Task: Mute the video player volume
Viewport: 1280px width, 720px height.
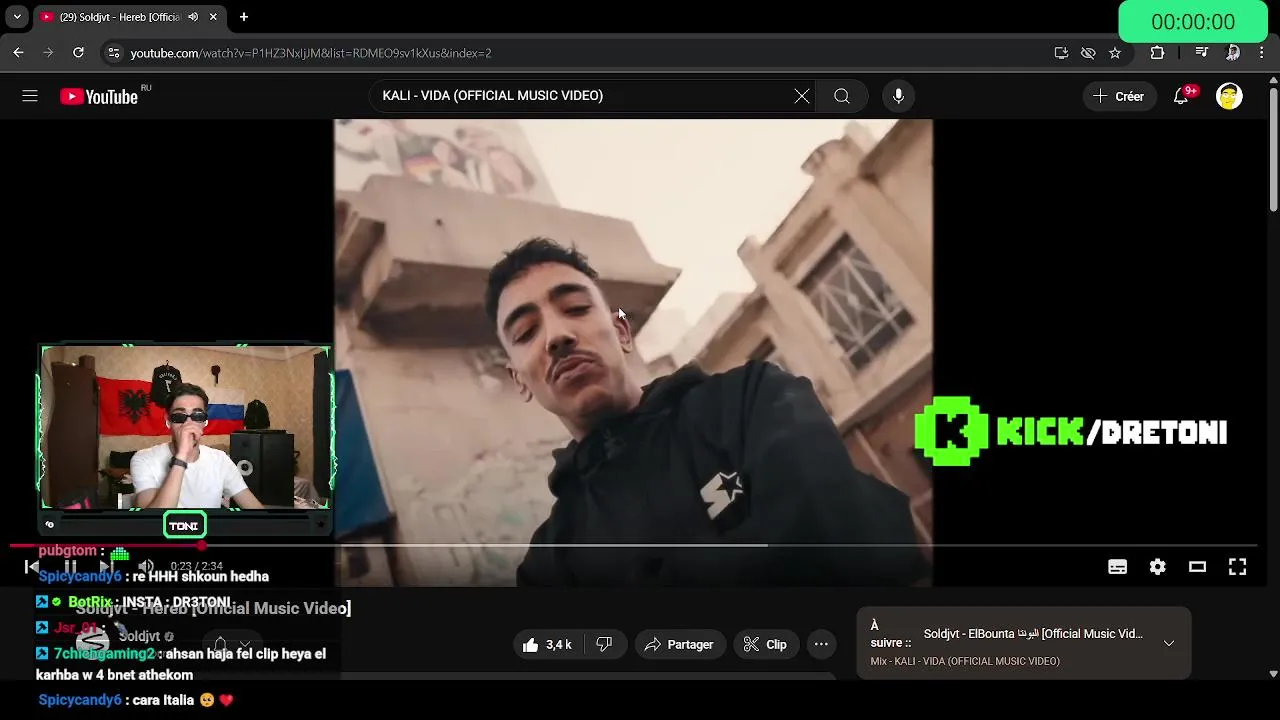Action: click(x=146, y=567)
